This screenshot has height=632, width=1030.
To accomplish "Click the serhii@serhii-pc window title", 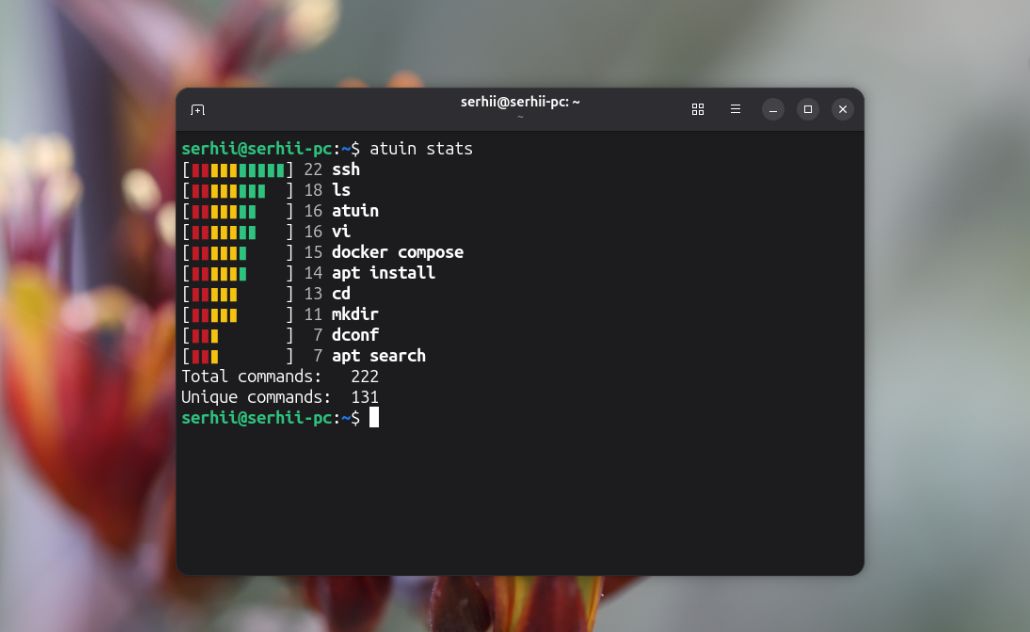I will click(520, 102).
